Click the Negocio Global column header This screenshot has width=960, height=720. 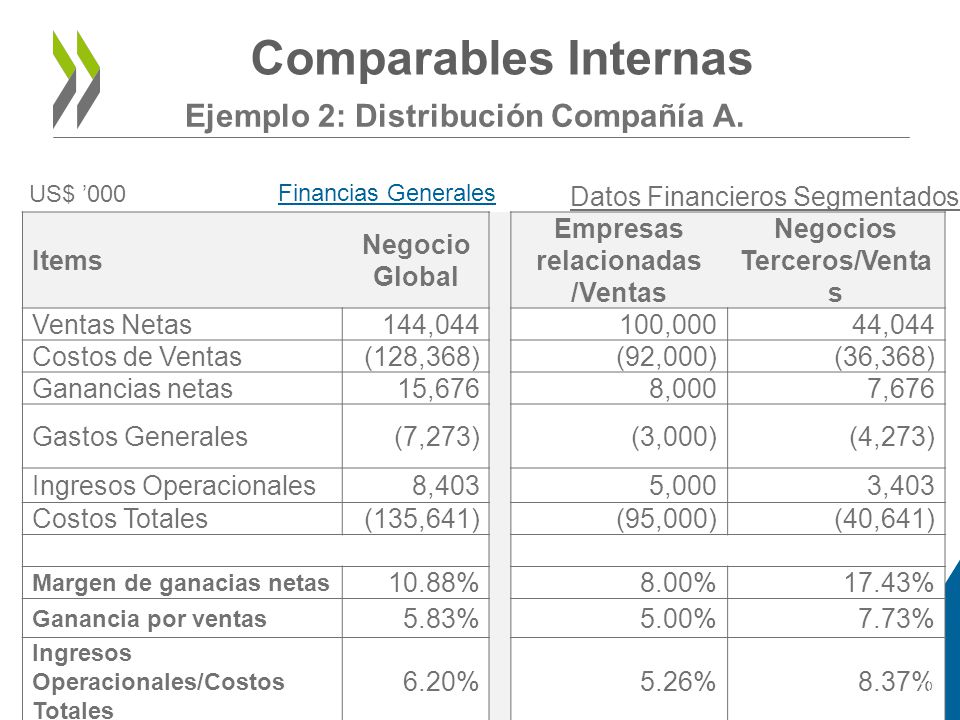pos(416,260)
